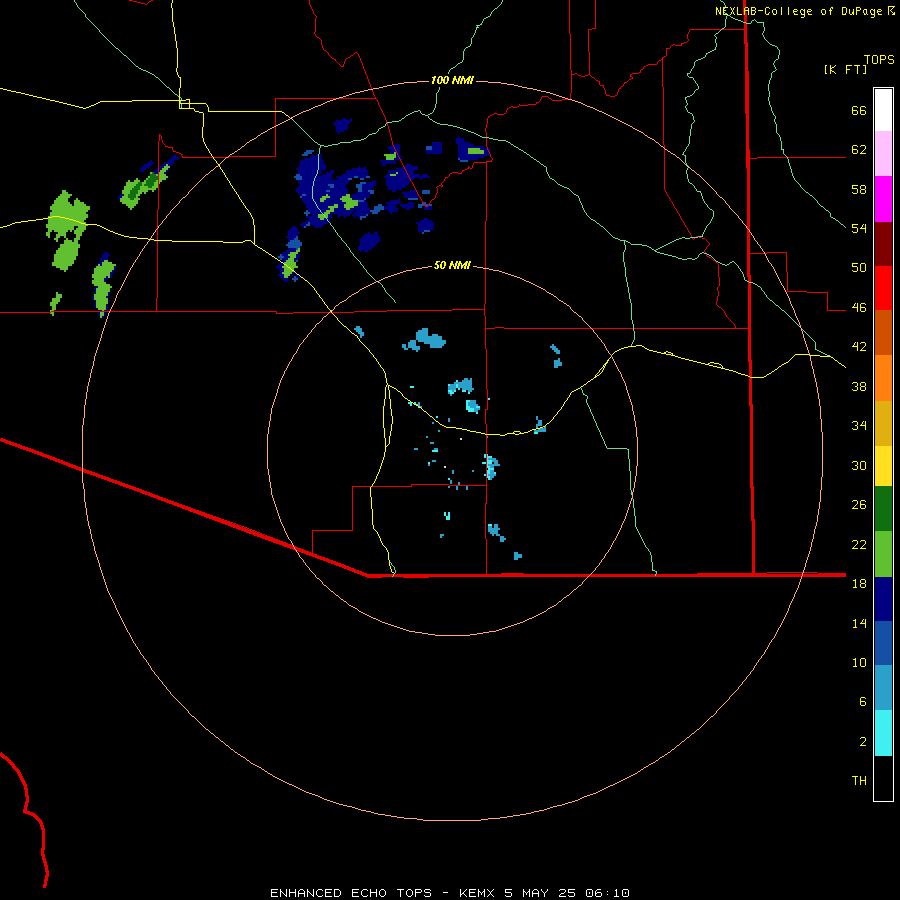Click the white swatch at the legend top

(x=883, y=110)
